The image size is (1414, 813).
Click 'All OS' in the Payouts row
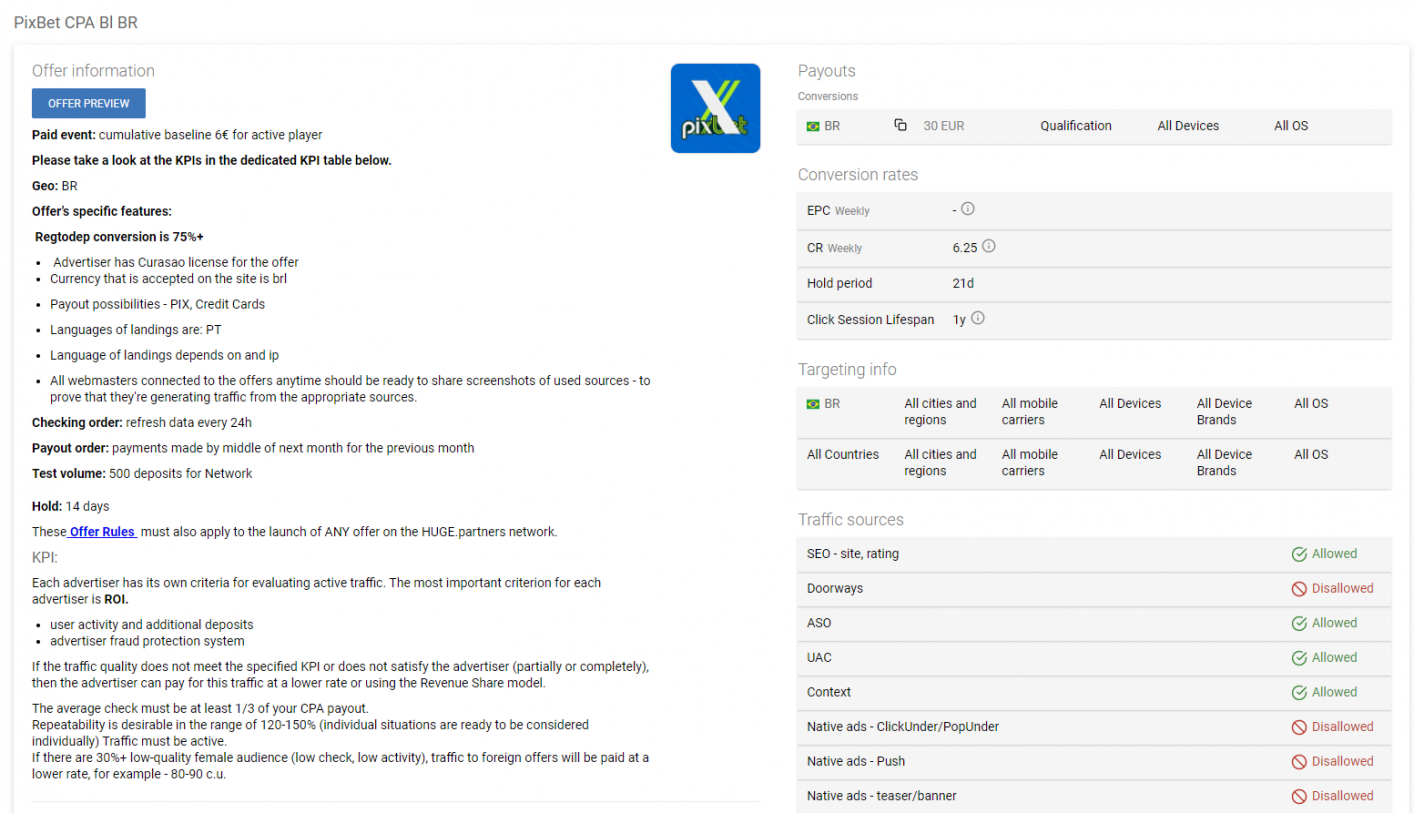coord(1291,126)
